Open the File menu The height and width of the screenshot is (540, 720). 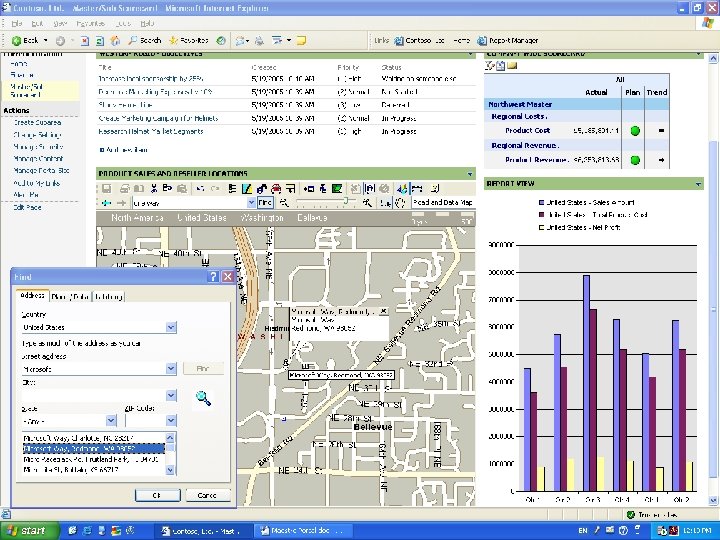coord(17,23)
